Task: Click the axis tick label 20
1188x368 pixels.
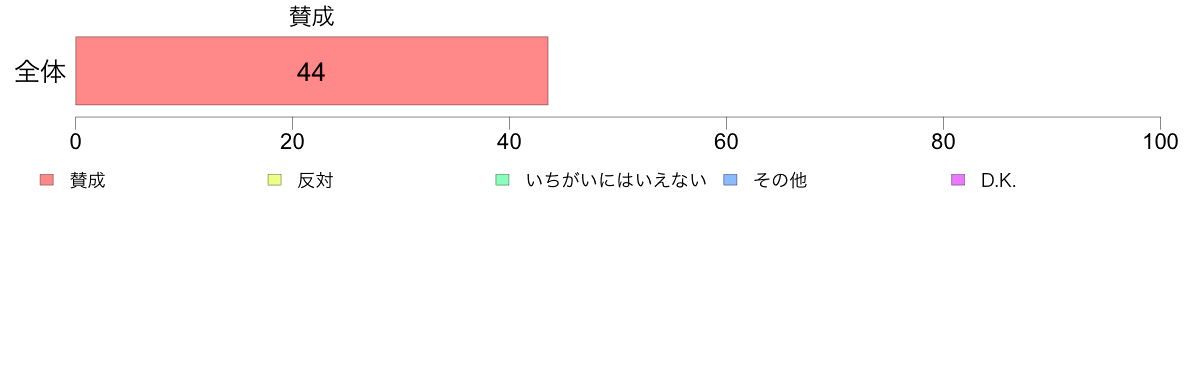Action: pos(292,142)
